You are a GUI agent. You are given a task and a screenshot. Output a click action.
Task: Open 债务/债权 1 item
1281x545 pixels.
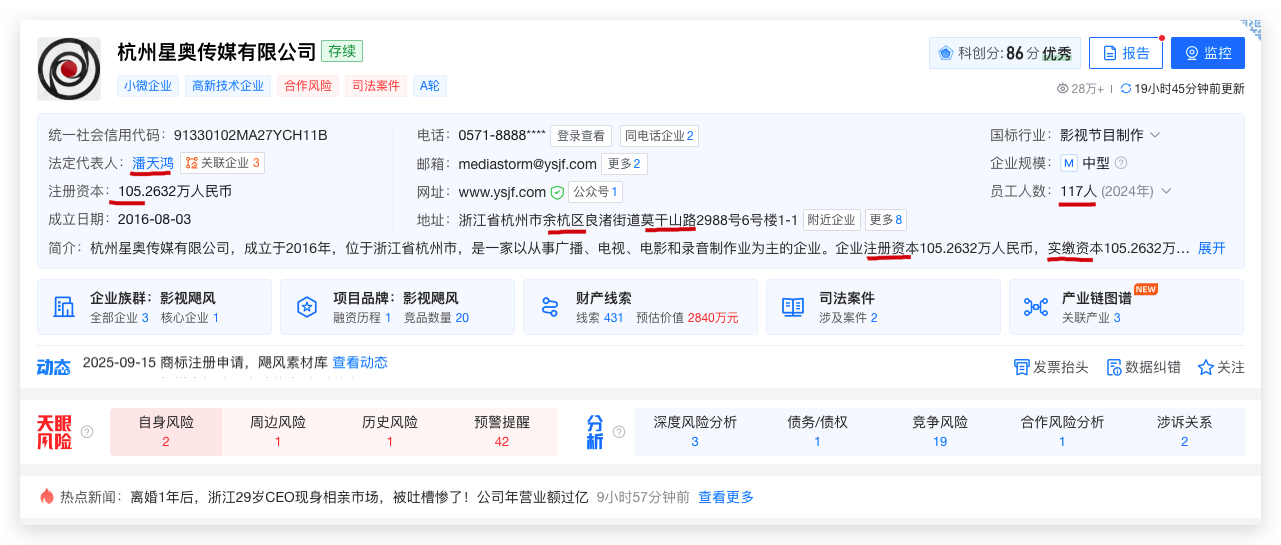pos(817,431)
